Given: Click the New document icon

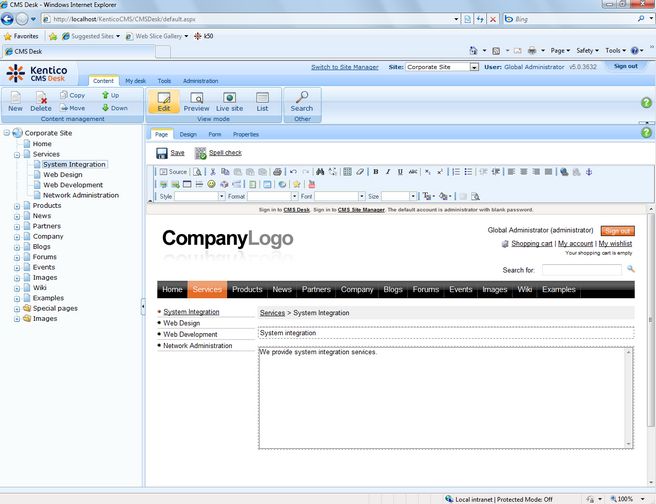Looking at the screenshot, I should [x=15, y=100].
